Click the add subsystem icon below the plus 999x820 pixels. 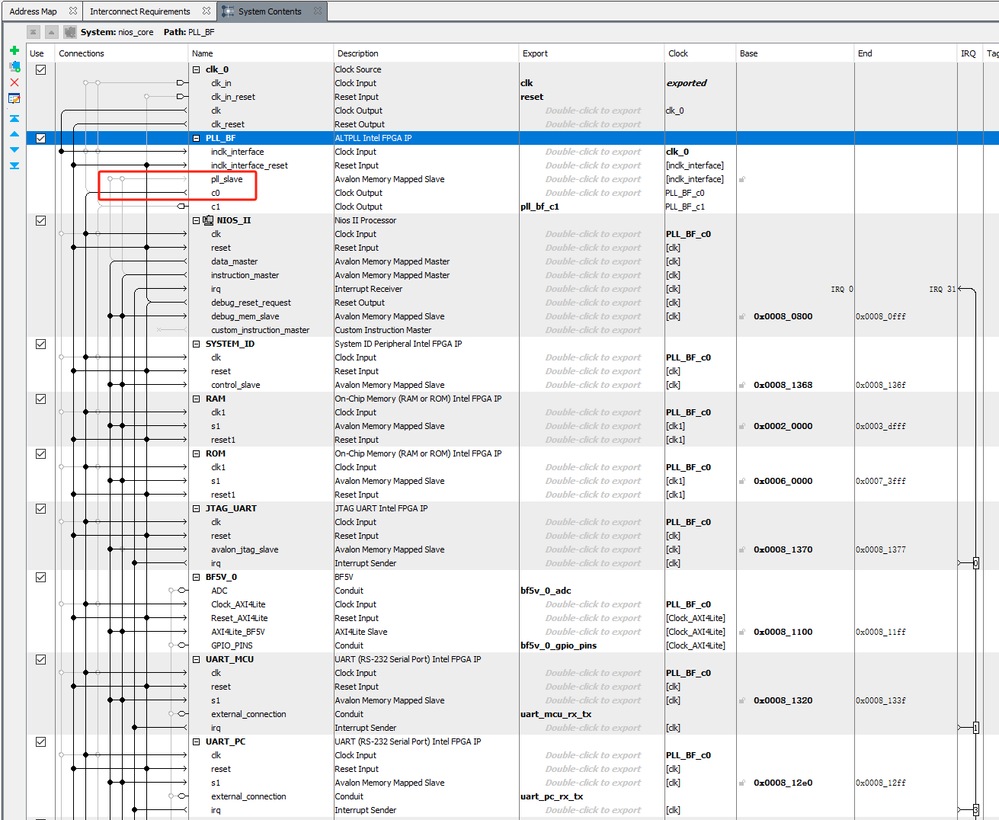[x=14, y=66]
